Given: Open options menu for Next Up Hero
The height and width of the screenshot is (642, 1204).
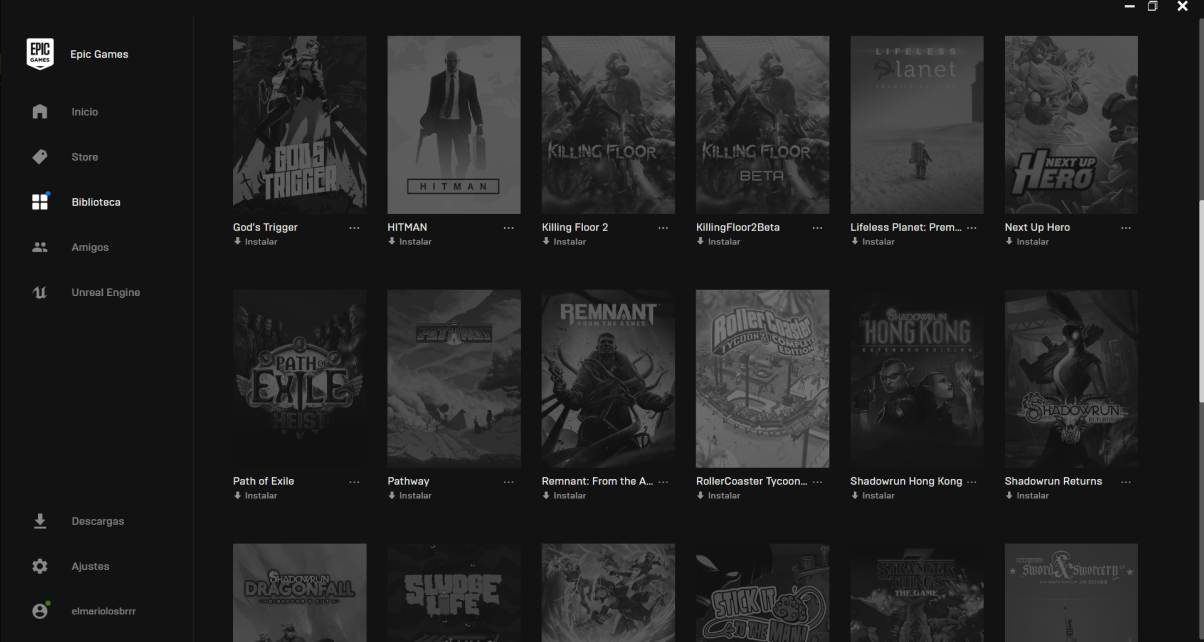Looking at the screenshot, I should (x=1126, y=228).
